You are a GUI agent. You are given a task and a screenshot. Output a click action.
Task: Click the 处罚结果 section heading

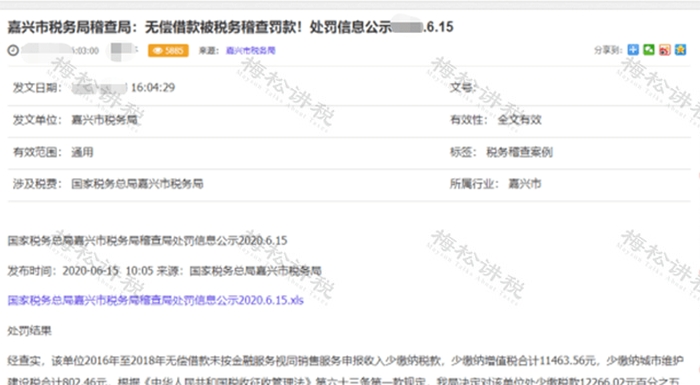coord(29,331)
